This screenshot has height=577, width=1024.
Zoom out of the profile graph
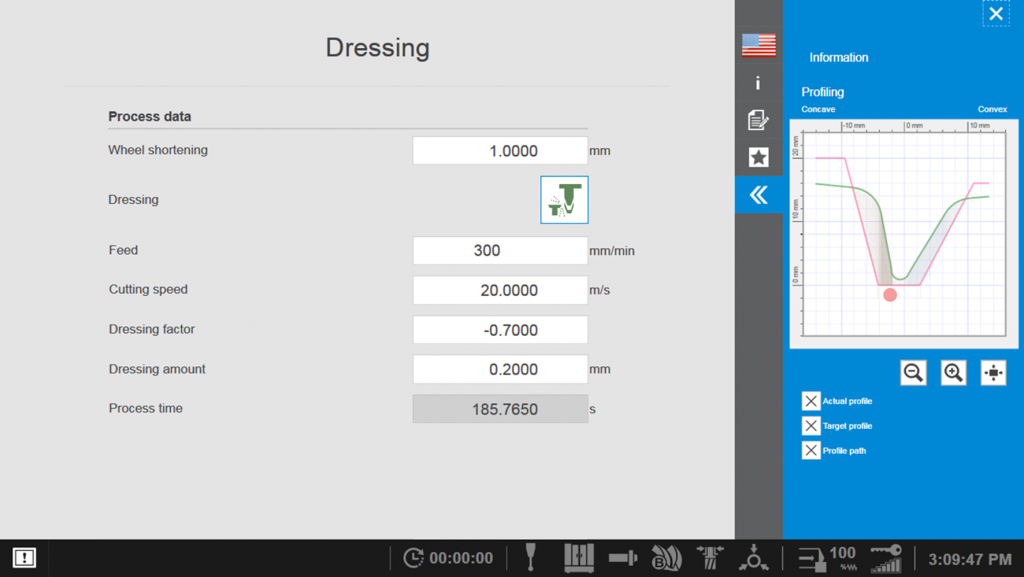913,373
